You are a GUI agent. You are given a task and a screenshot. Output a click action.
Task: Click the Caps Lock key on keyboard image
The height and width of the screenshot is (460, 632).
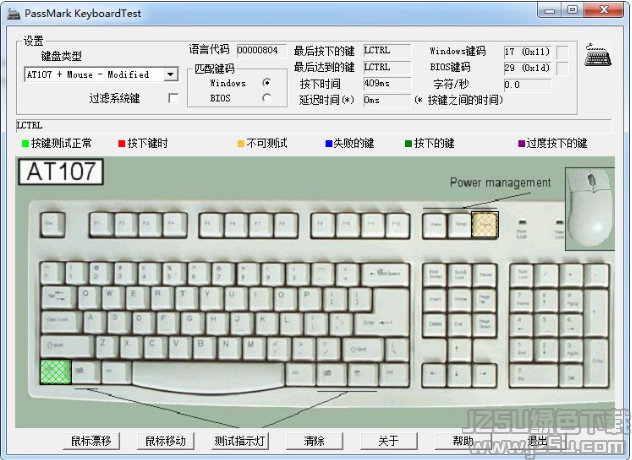(61, 321)
